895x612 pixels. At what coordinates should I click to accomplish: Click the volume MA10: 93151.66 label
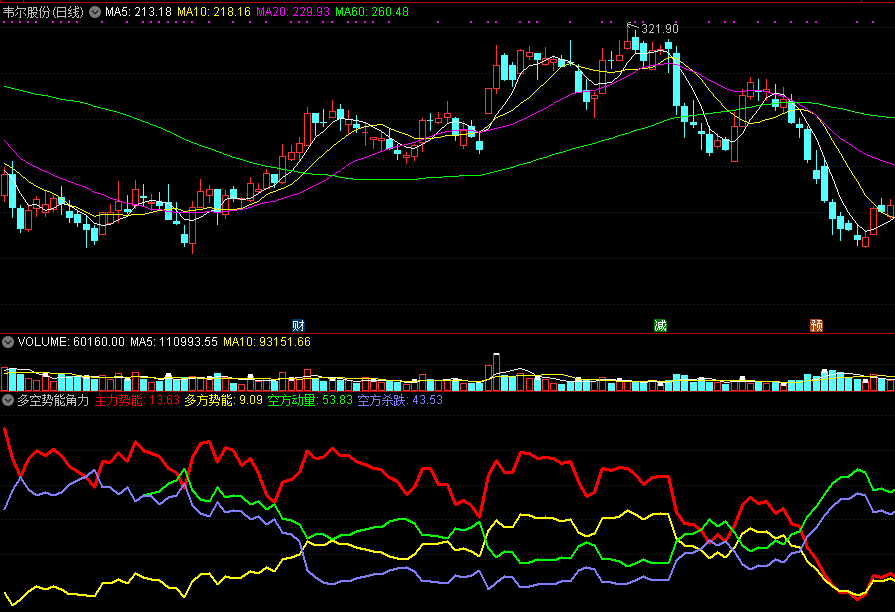point(267,342)
